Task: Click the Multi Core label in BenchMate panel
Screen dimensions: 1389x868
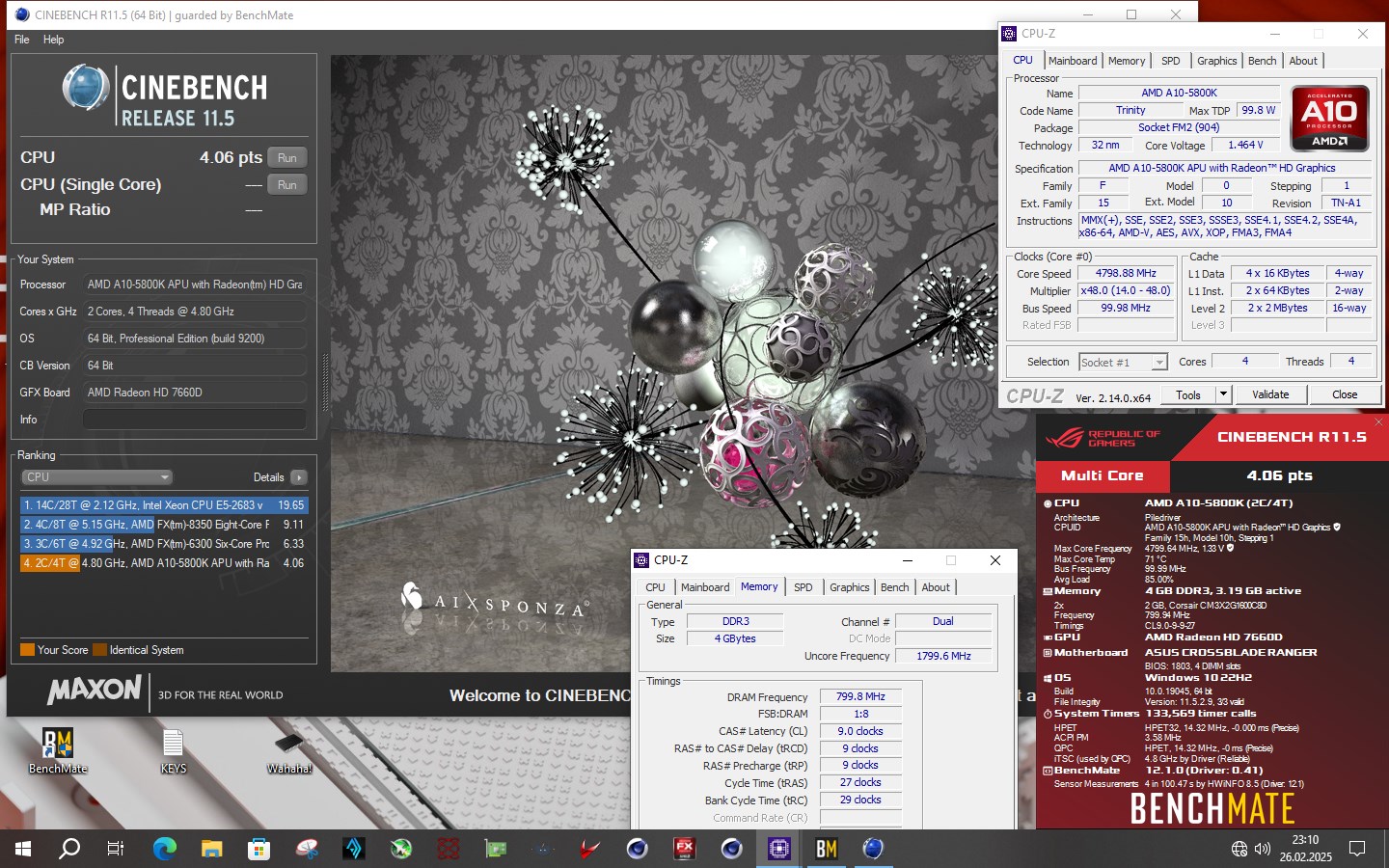Action: (x=1103, y=476)
